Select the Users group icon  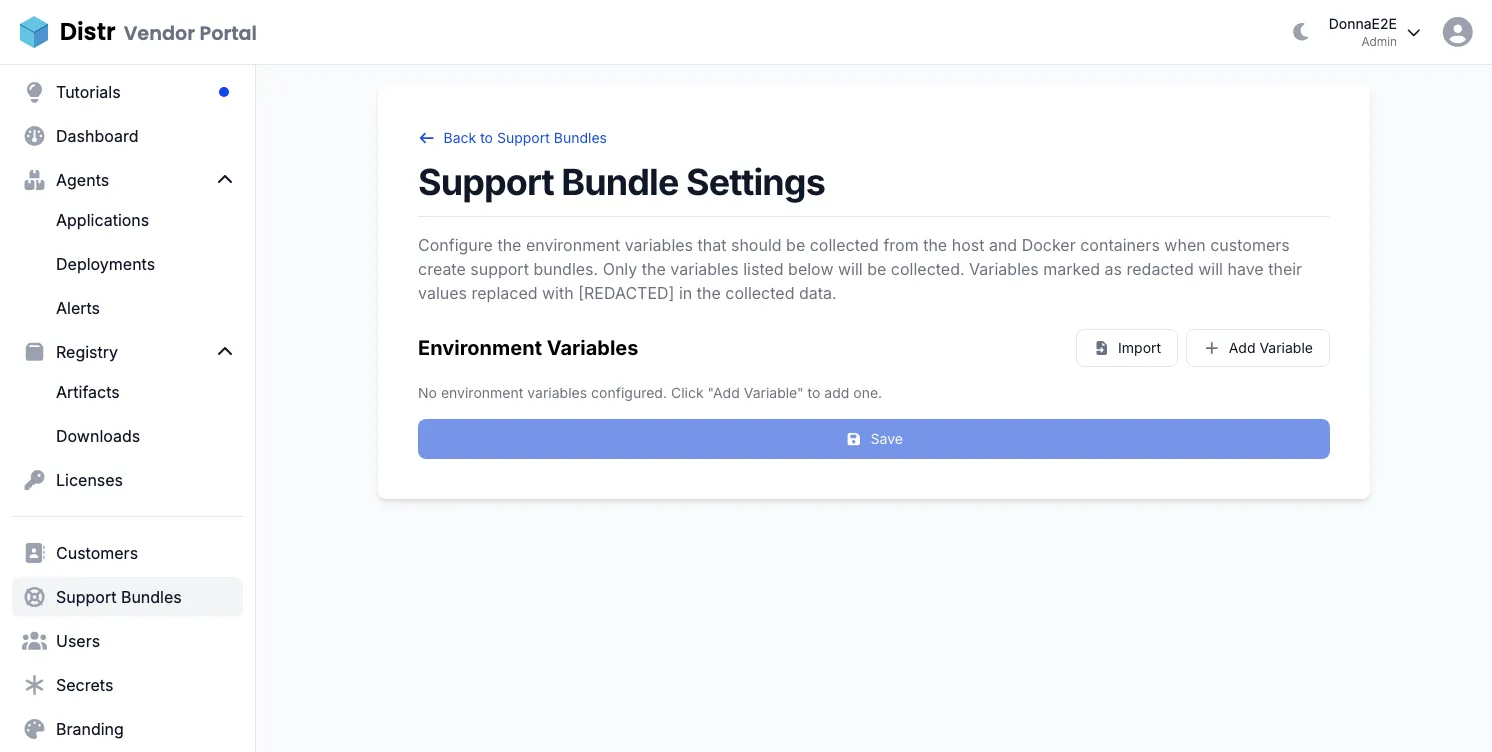click(34, 641)
